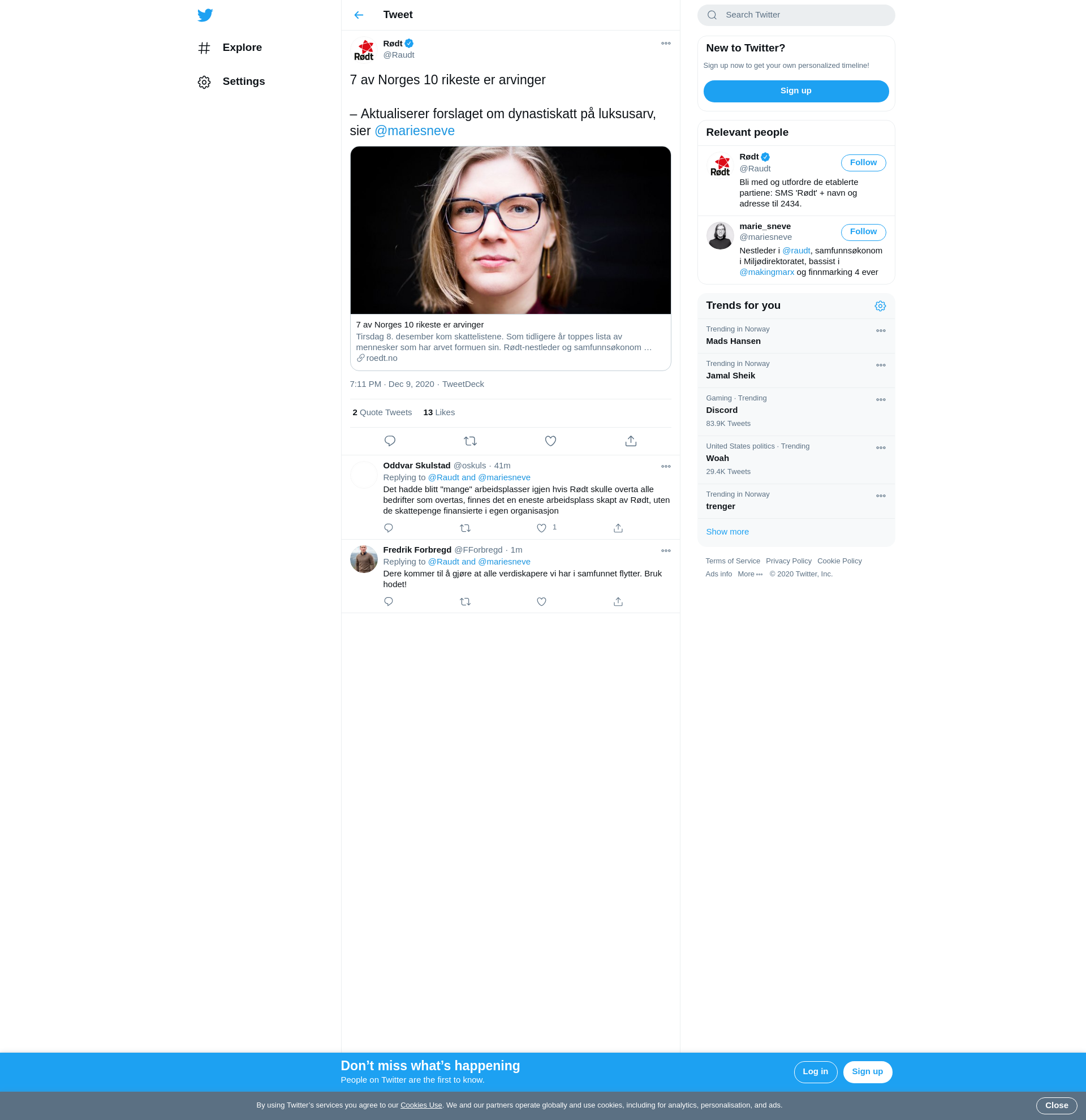Open more options on Rødt's main tweet
The height and width of the screenshot is (1120, 1086).
(666, 44)
